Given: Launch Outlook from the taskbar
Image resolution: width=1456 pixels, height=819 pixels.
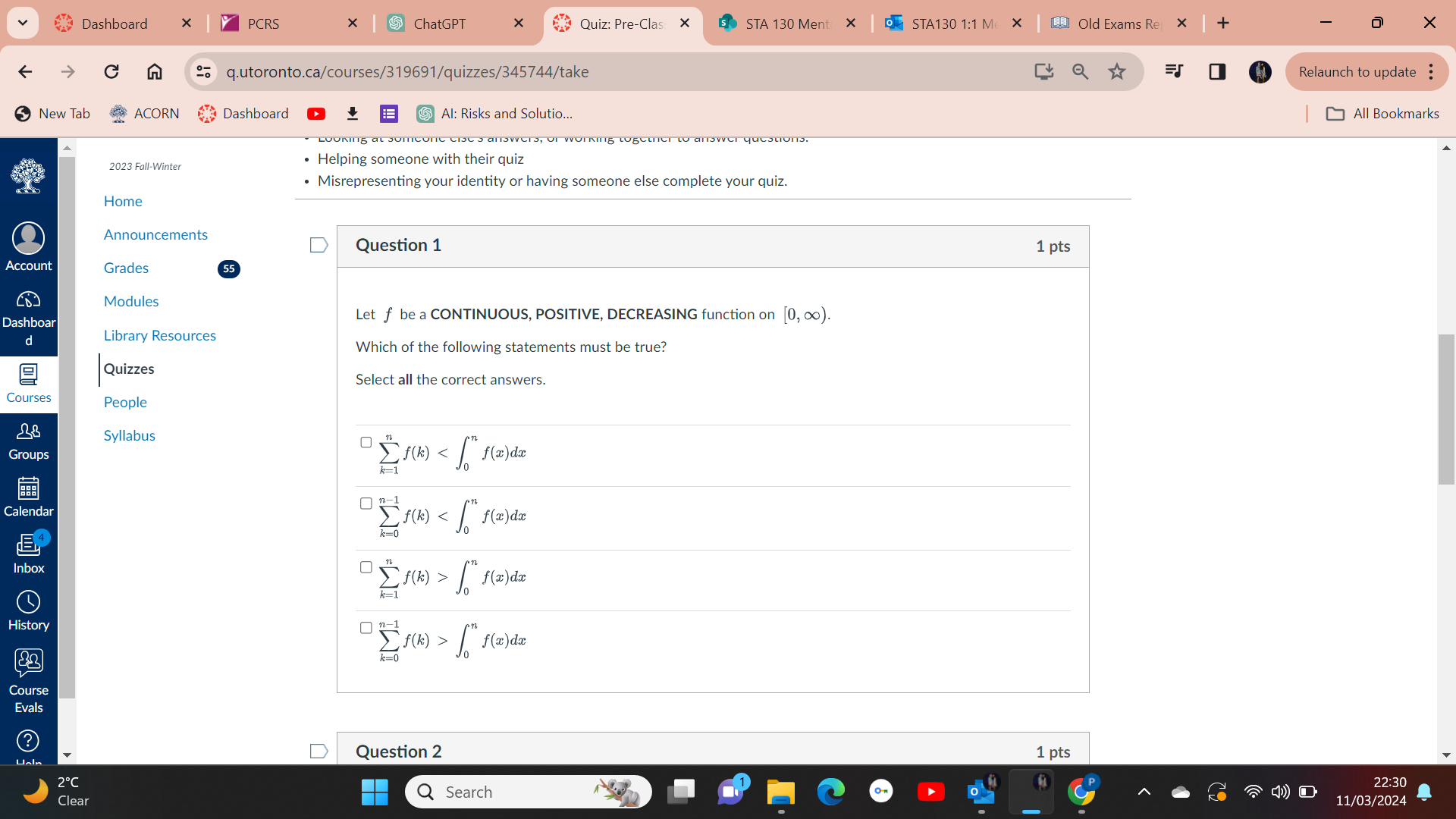Looking at the screenshot, I should [981, 792].
